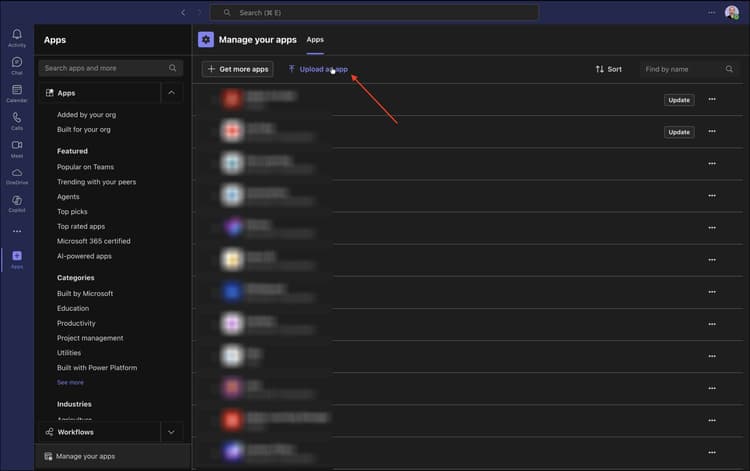The image size is (750, 471).
Task: Select Project management category
Action: (90, 338)
